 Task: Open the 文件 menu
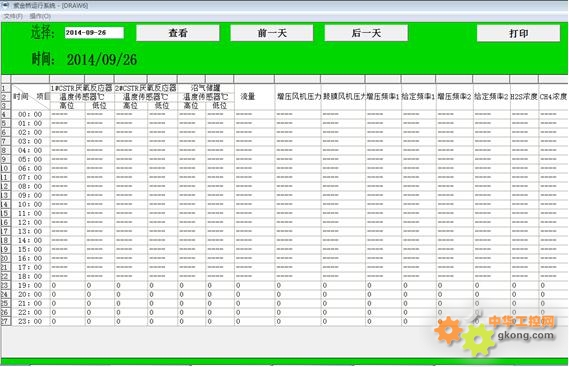point(13,16)
